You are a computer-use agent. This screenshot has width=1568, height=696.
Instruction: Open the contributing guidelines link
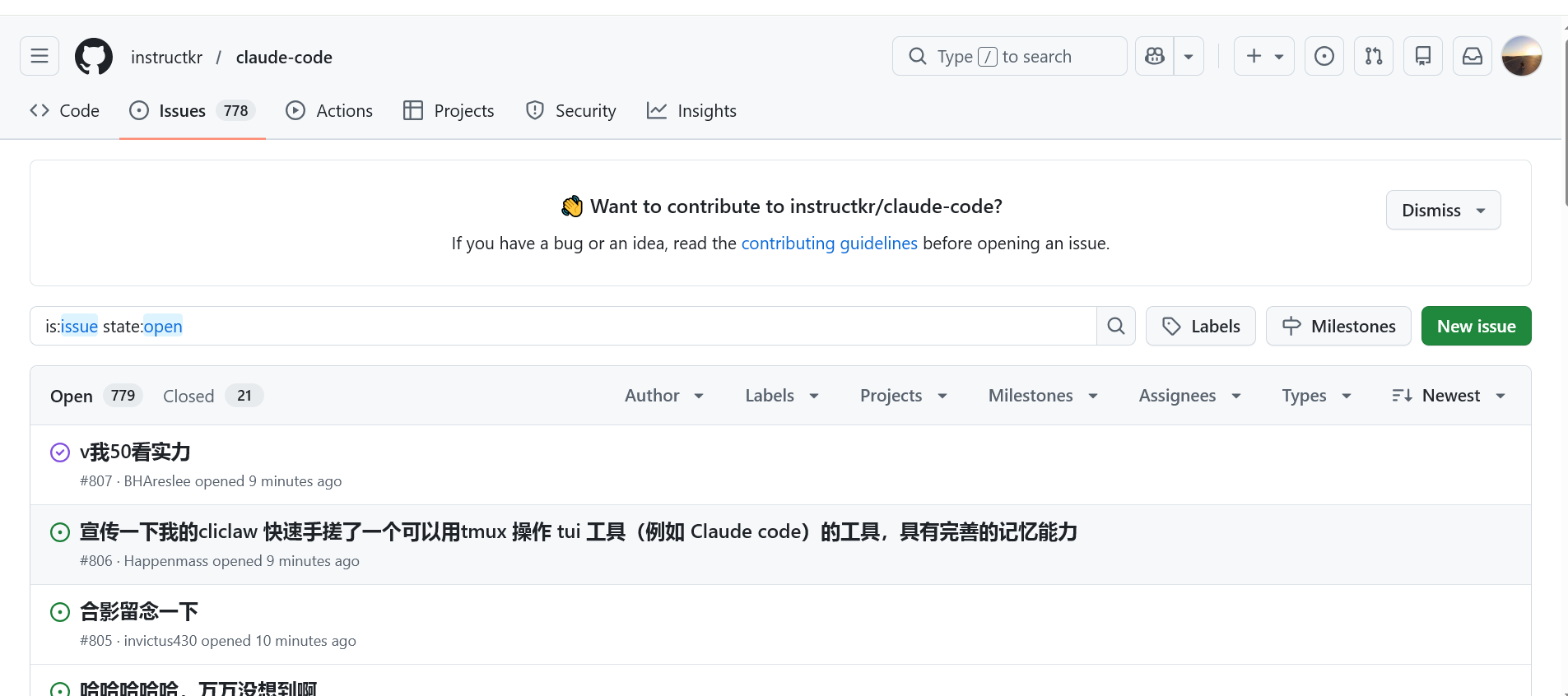tap(829, 244)
